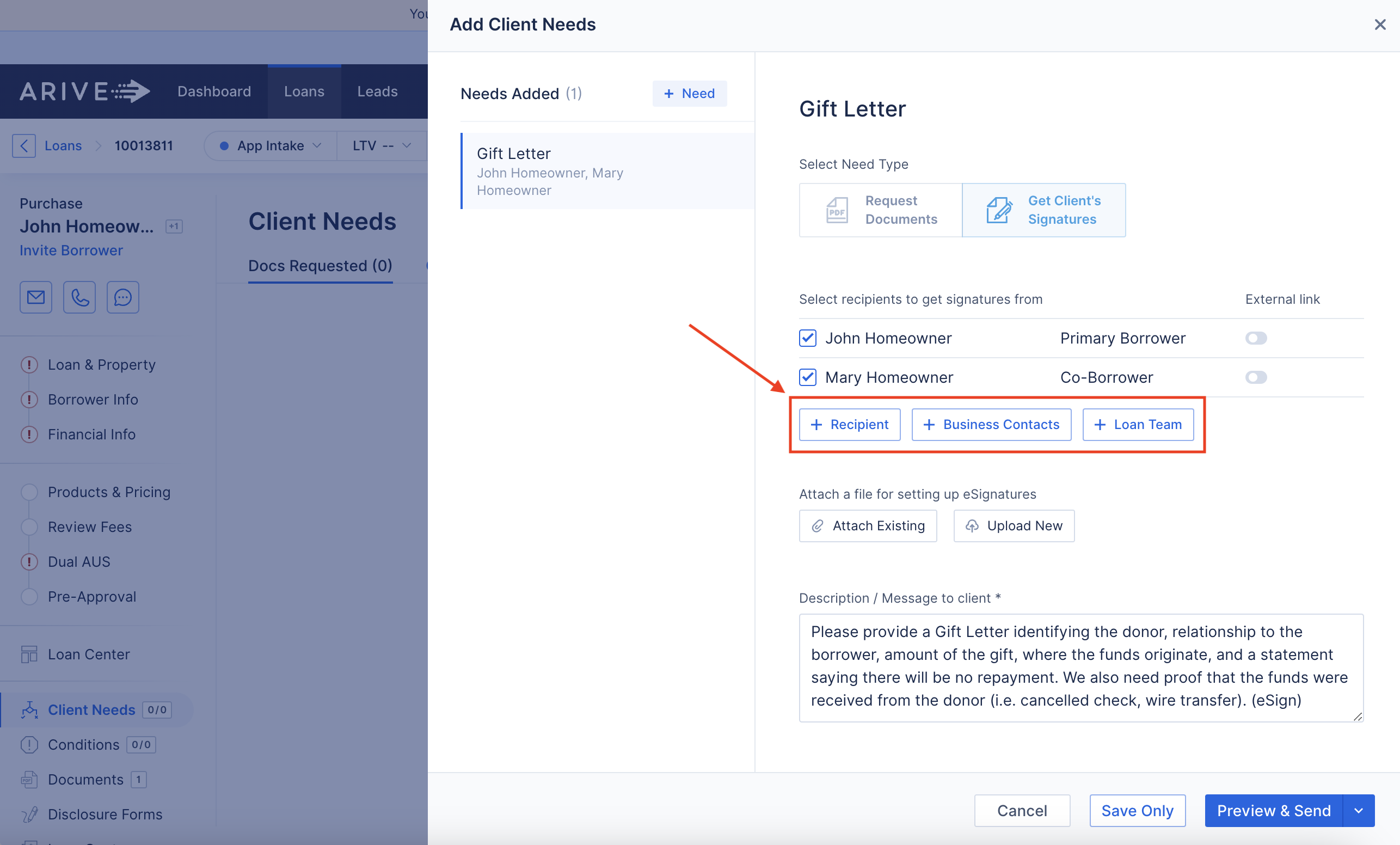1400x845 pixels.
Task: Open the App Intake status dropdown
Action: pyautogui.click(x=271, y=145)
